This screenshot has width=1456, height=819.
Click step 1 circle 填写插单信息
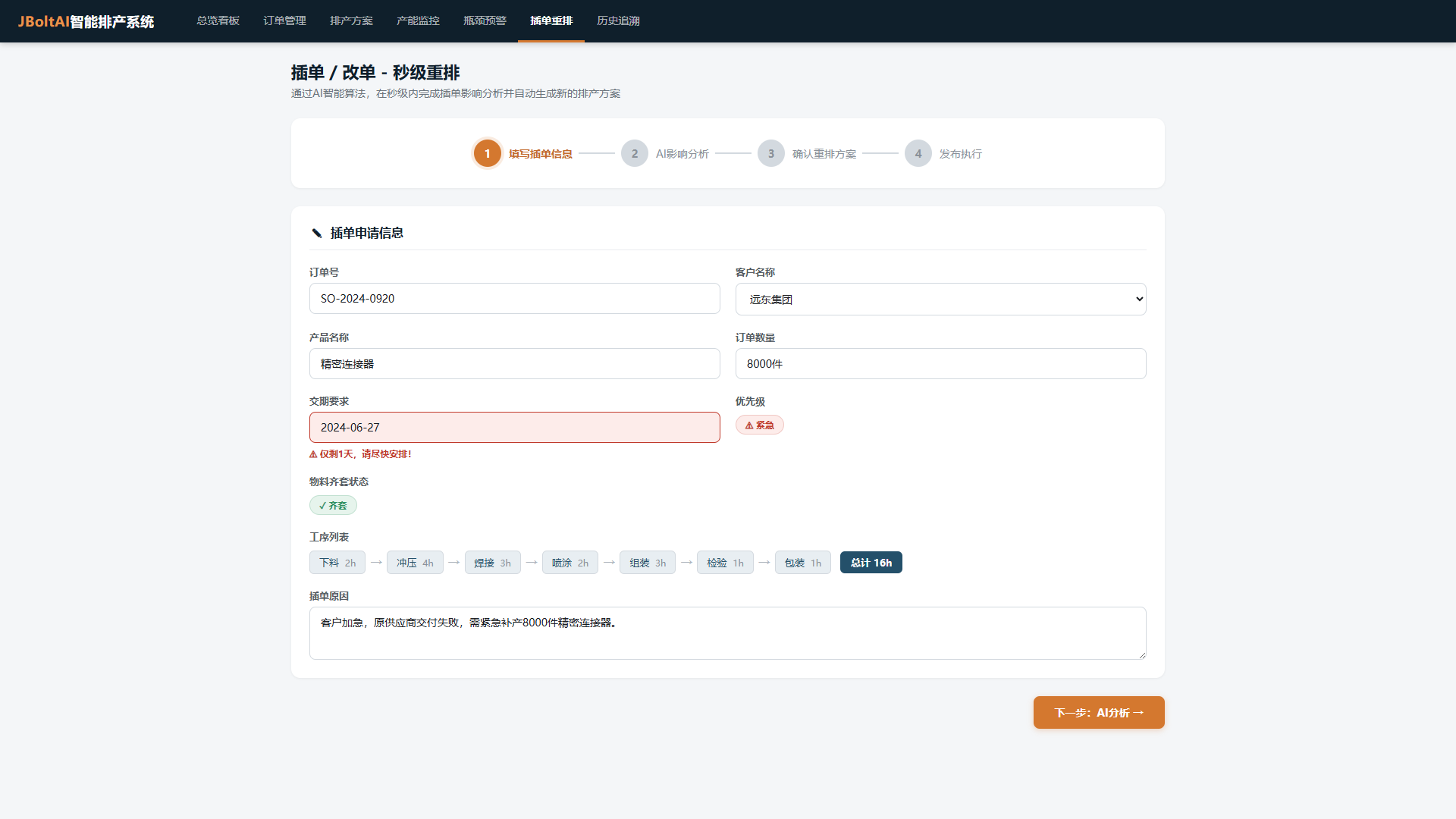(488, 153)
